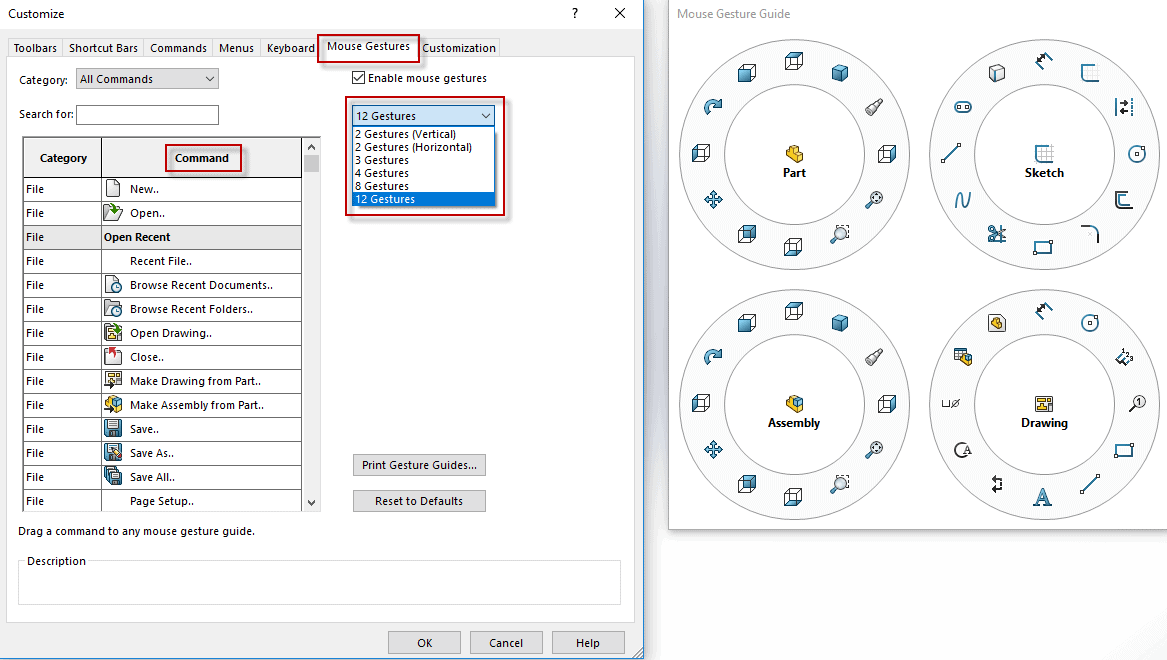Disable the Enable mouse gestures checkbox
1167x660 pixels.
tap(359, 78)
